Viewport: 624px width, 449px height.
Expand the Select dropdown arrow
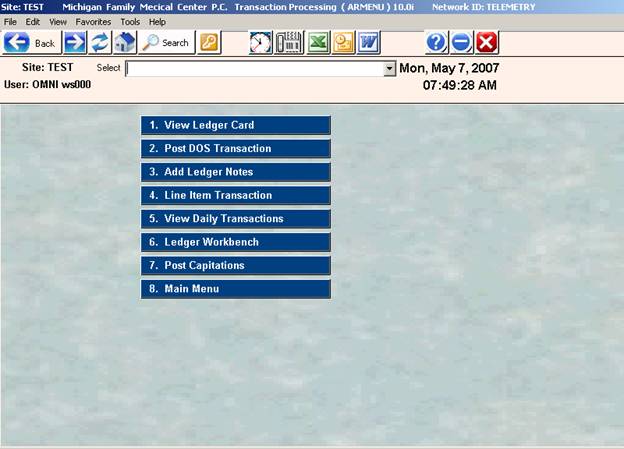pyautogui.click(x=390, y=69)
